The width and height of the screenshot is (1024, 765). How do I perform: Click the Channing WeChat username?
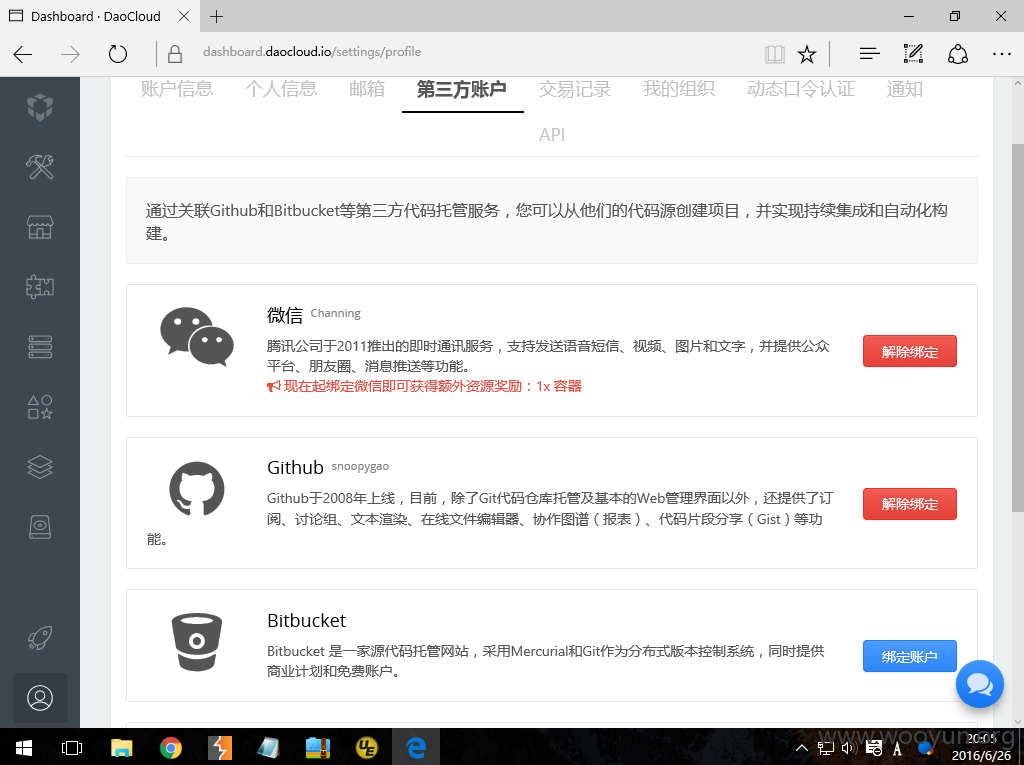click(336, 314)
